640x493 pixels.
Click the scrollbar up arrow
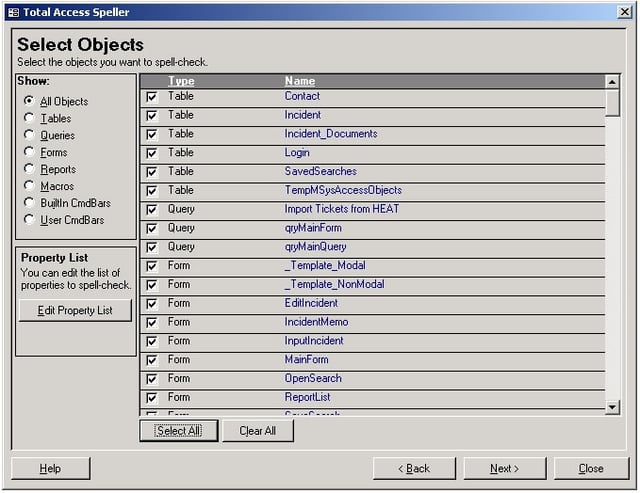[612, 82]
